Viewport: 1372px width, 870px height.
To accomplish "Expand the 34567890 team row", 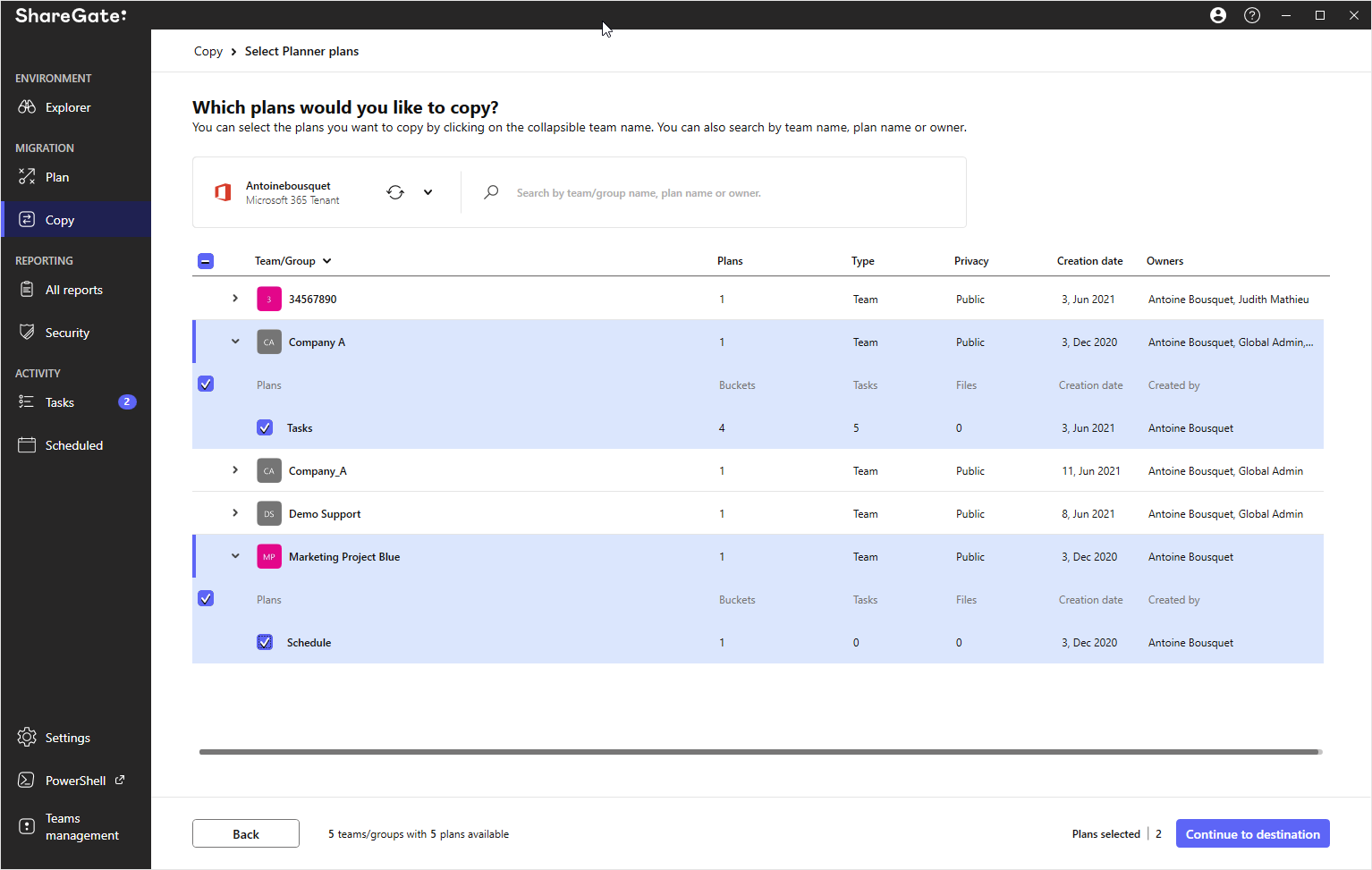I will 235,298.
